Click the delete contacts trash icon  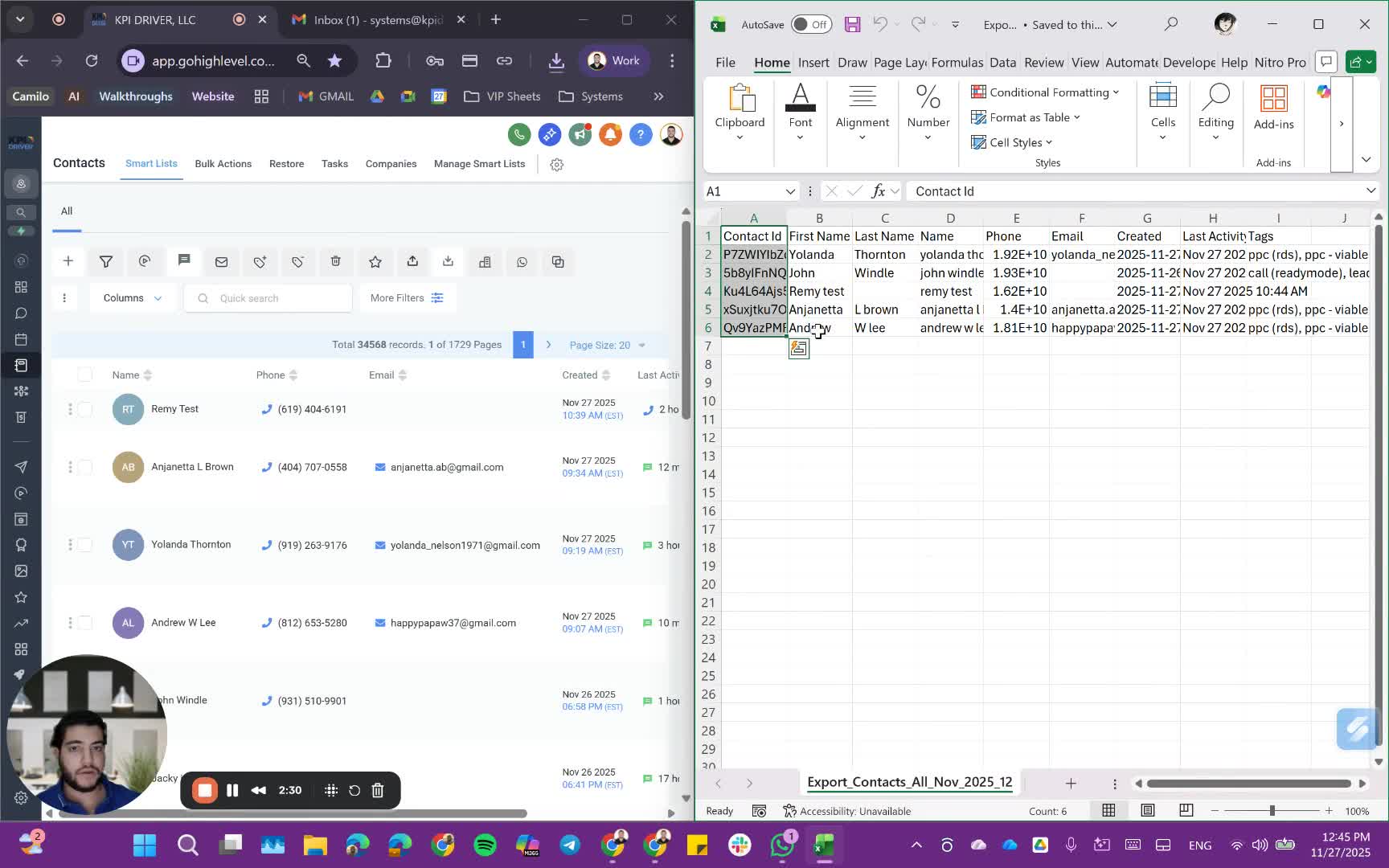336,261
